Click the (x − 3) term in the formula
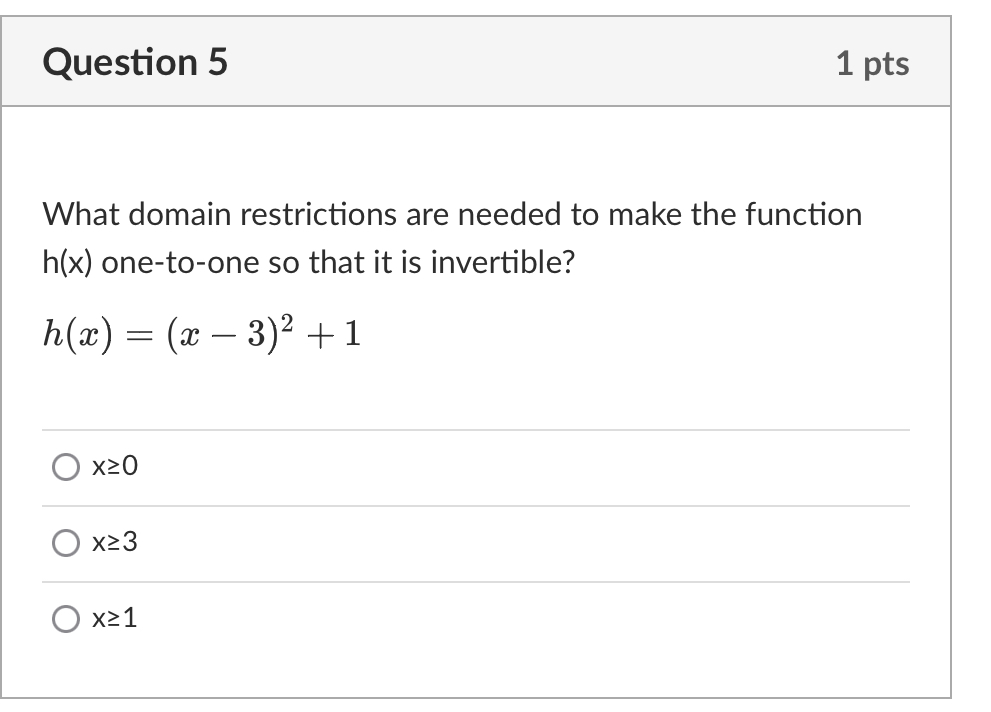The height and width of the screenshot is (712, 991). (222, 335)
